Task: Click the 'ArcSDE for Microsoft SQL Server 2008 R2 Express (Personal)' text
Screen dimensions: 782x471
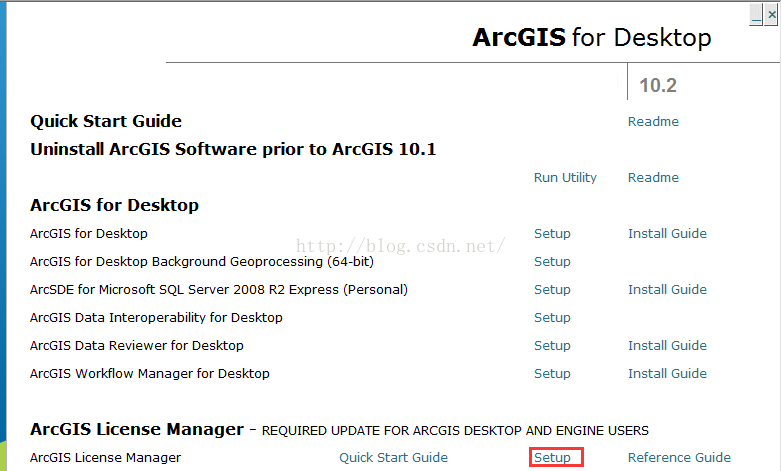Action: [218, 290]
